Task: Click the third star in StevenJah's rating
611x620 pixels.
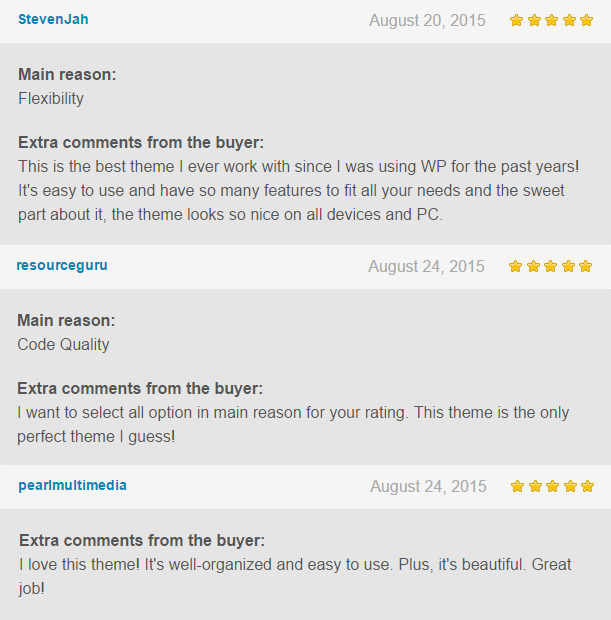Action: pyautogui.click(x=551, y=20)
